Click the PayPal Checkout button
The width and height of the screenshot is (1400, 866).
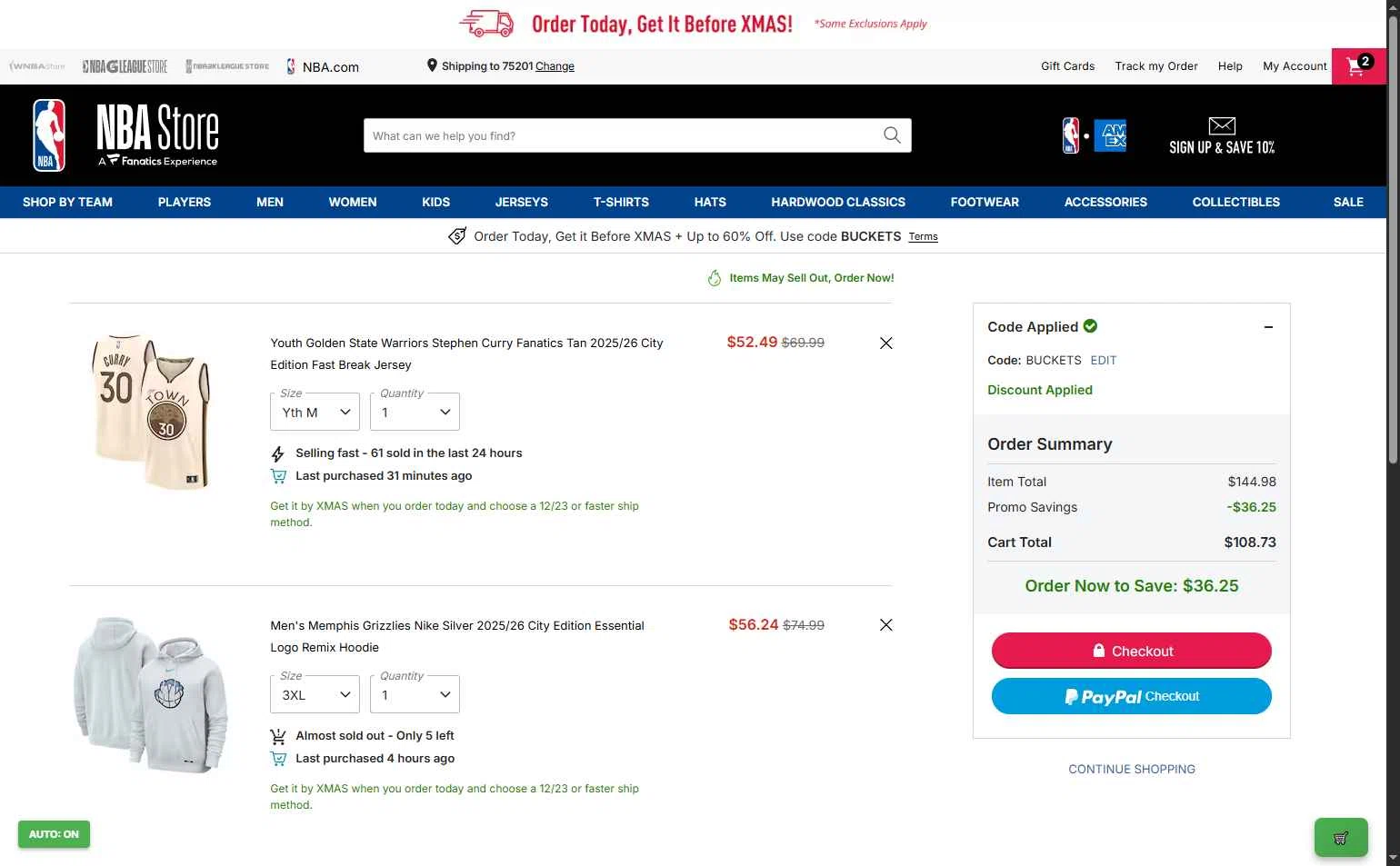click(x=1132, y=696)
